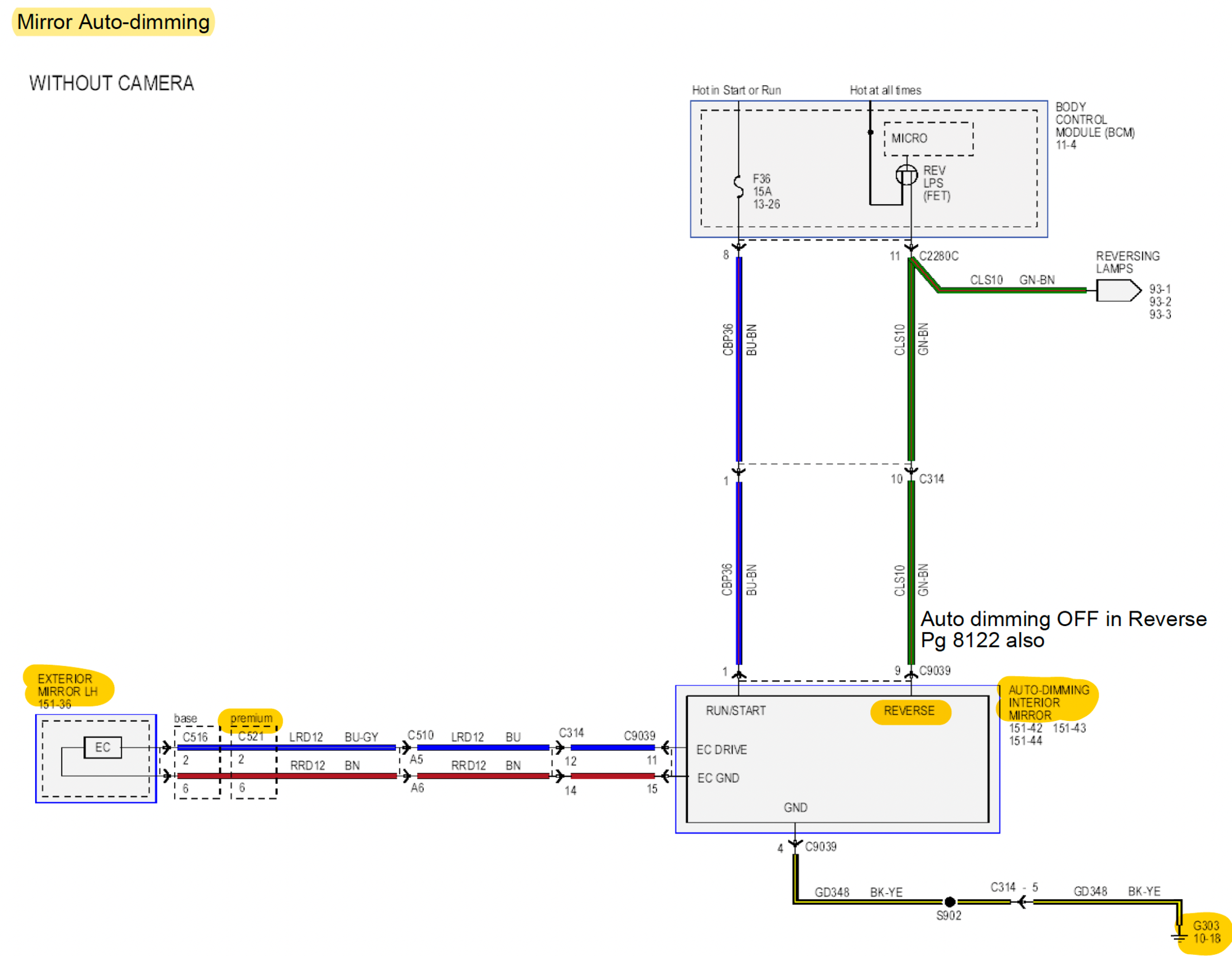Click the highlighted premium C521 connector label
The image size is (1232, 956).
tap(250, 719)
